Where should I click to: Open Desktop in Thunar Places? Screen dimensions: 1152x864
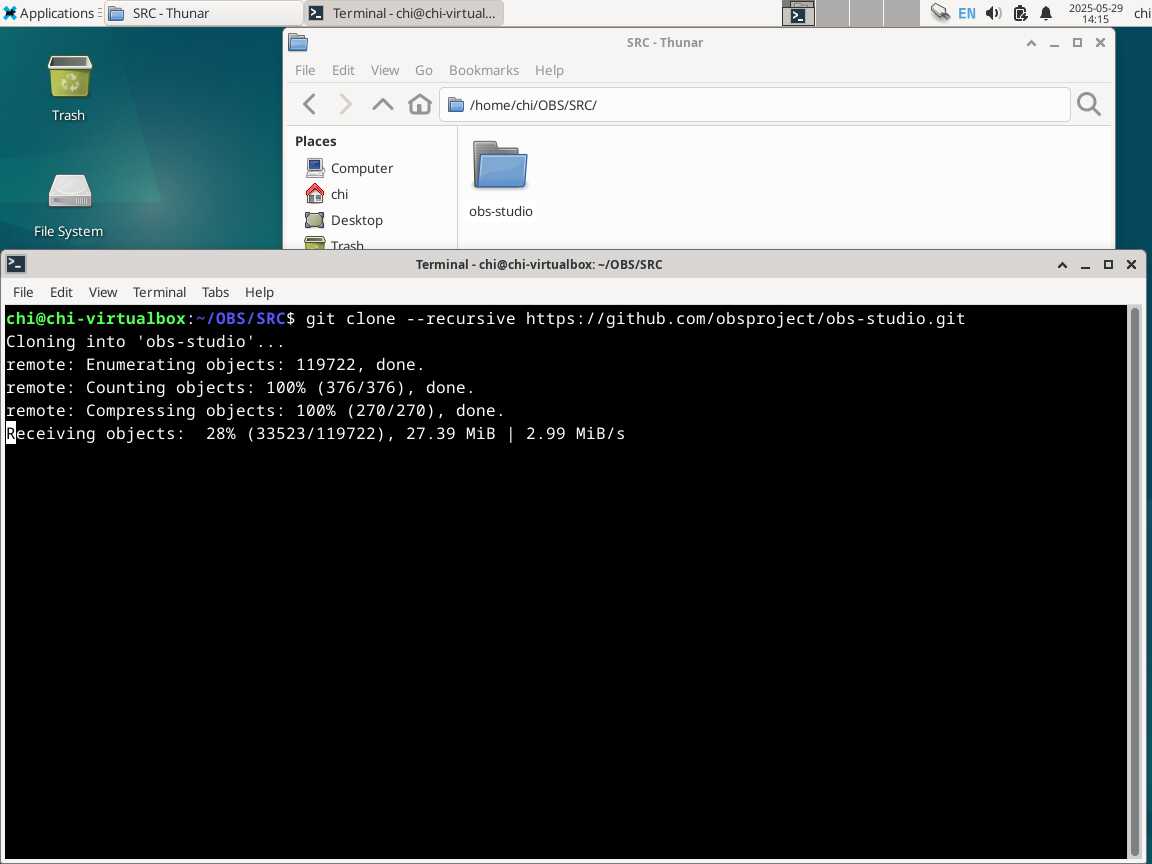[344, 220]
